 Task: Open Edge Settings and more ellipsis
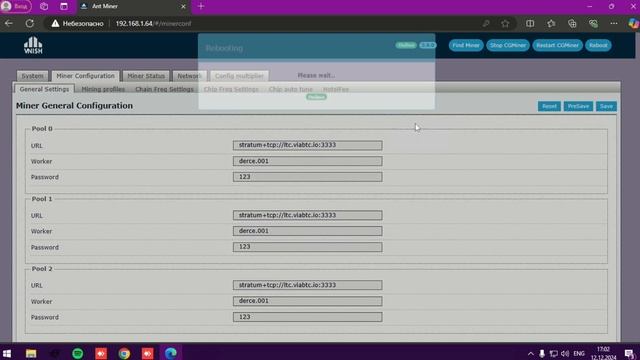coord(614,24)
